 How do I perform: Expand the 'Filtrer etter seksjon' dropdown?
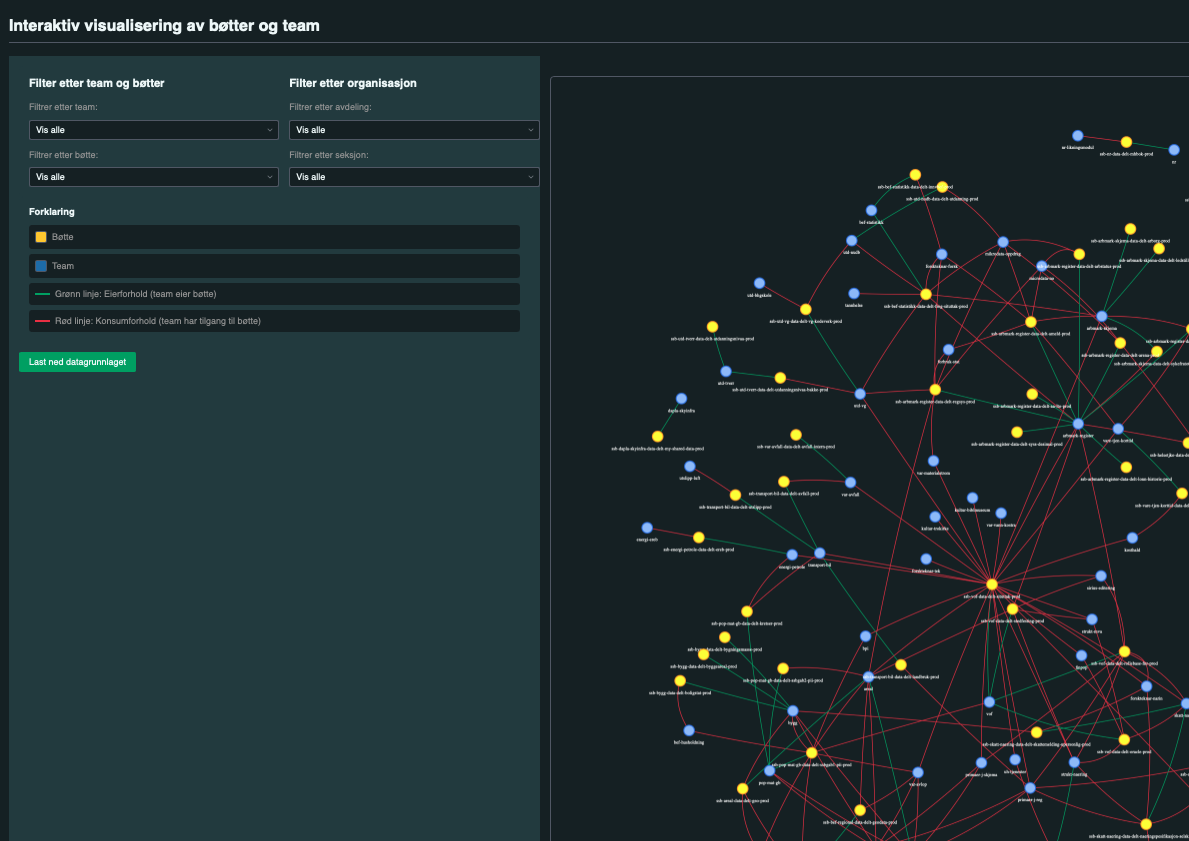click(414, 177)
